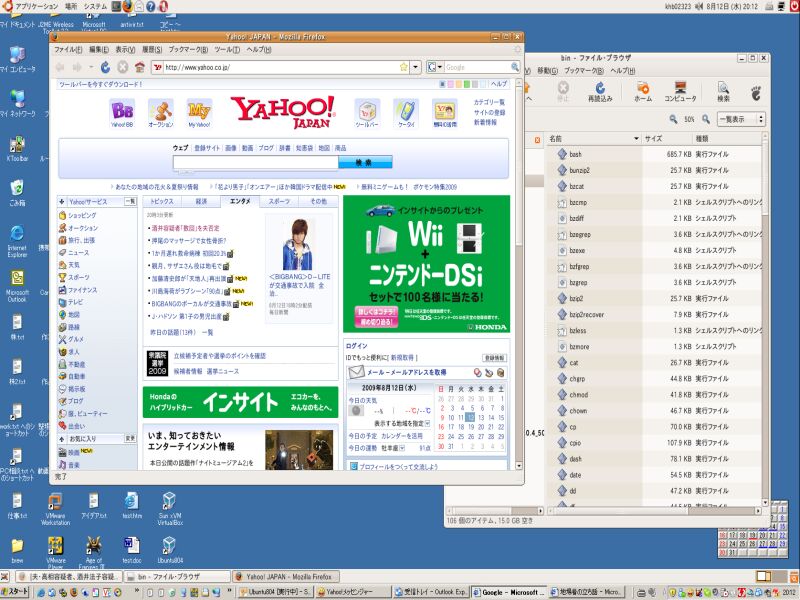Viewport: 800px width, 600px height.
Task: Select the bzip2recover file row
Action: click(655, 314)
